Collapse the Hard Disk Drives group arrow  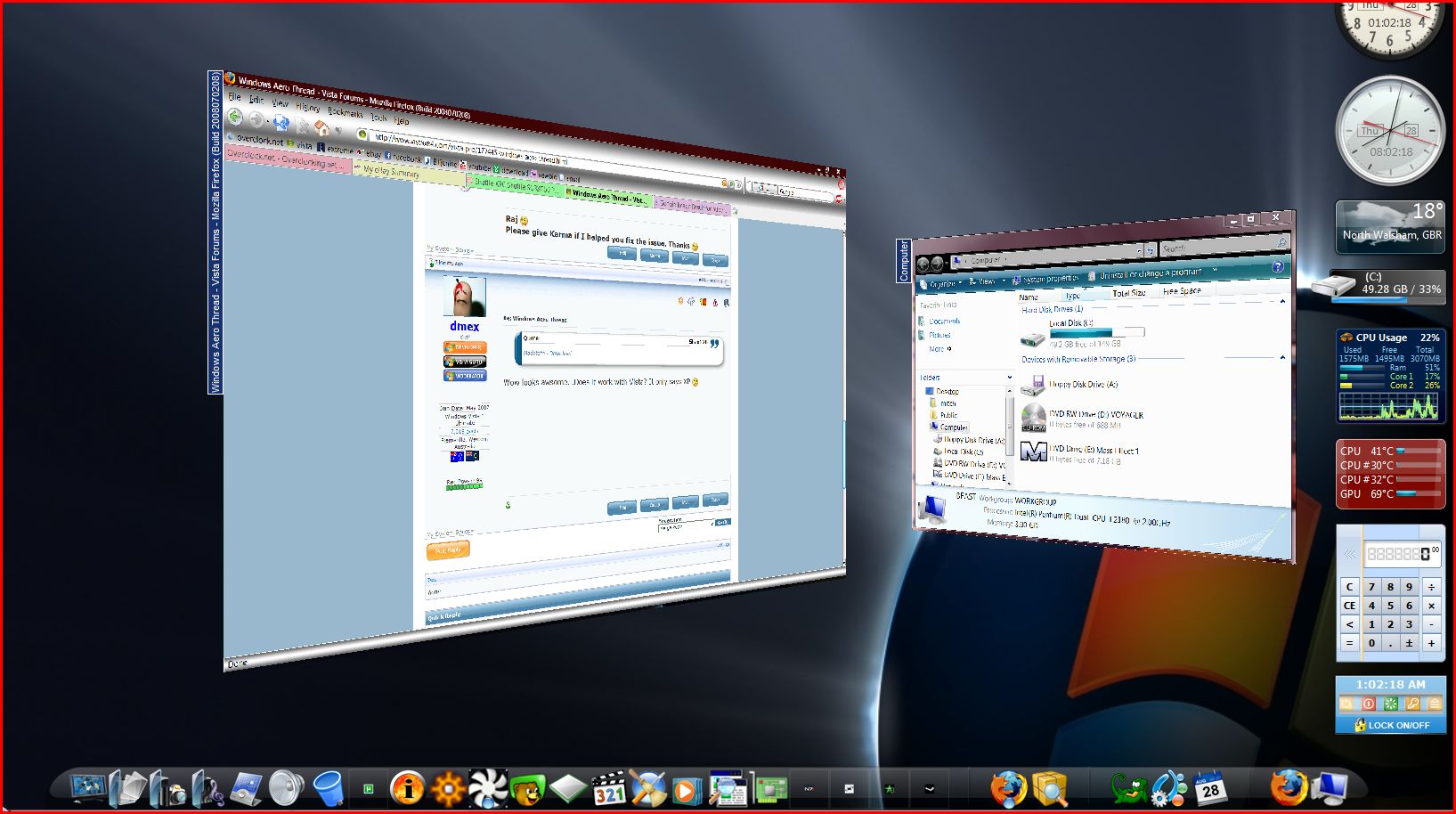pos(1282,303)
